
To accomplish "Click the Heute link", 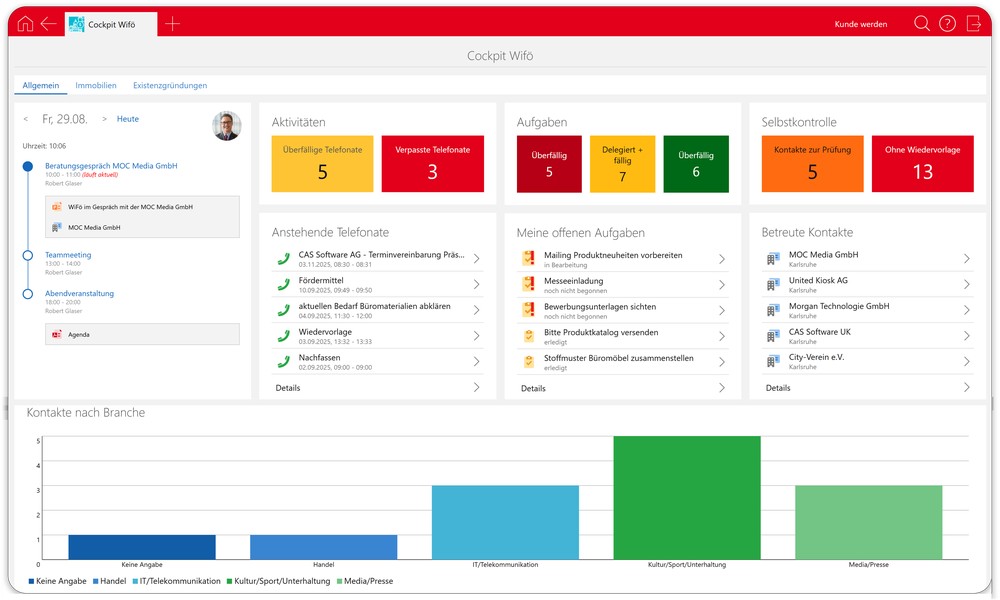I will coord(128,119).
